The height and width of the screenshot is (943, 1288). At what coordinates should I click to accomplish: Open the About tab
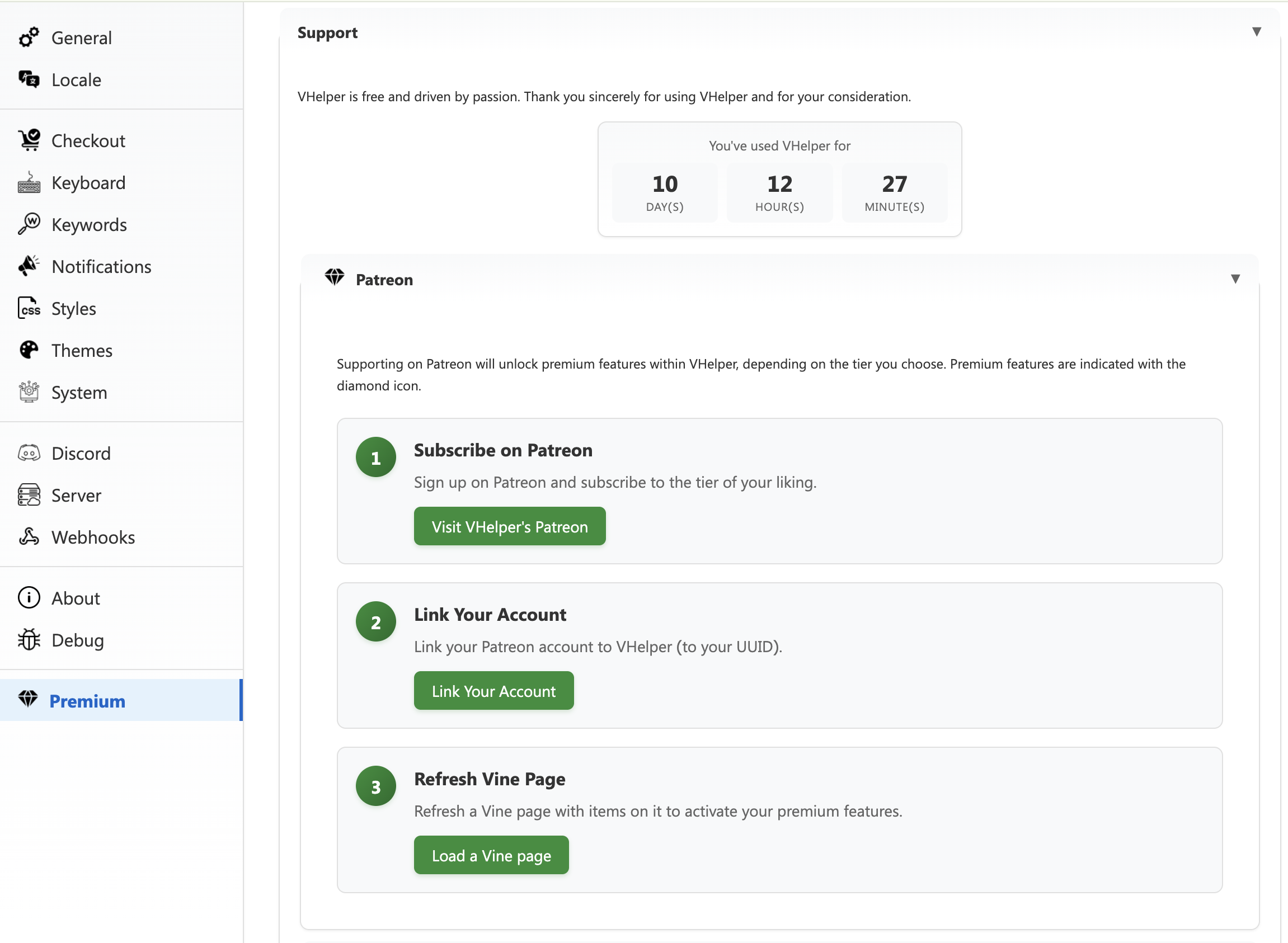pos(76,598)
